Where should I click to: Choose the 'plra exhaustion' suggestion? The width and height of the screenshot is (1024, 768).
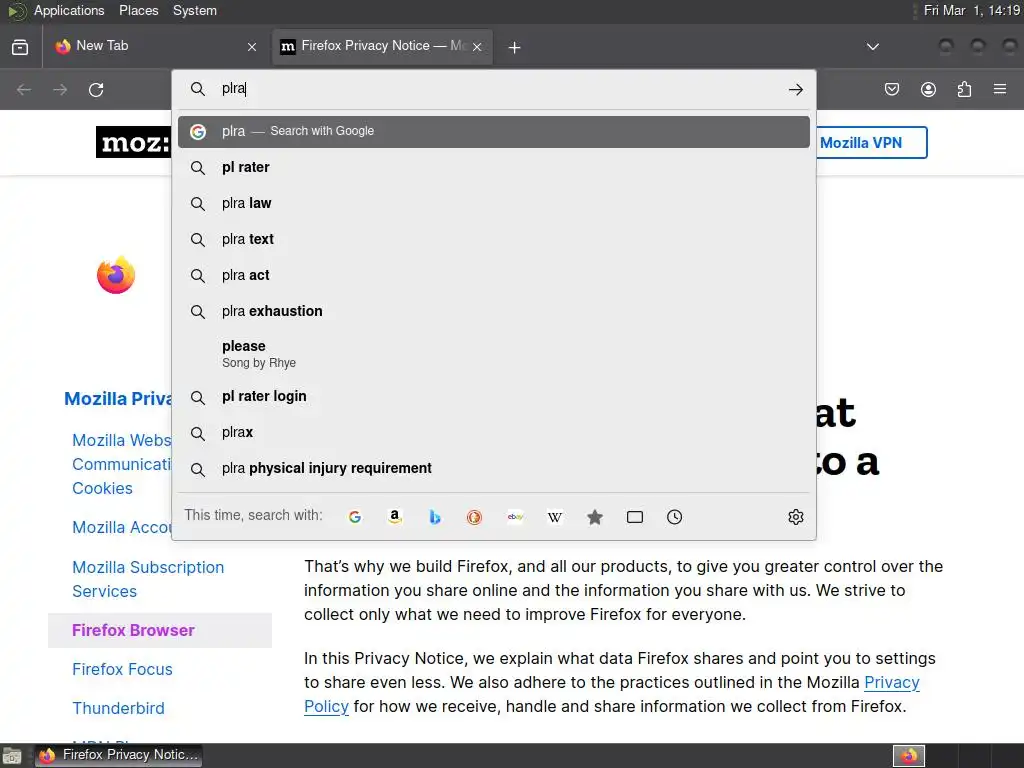pyautogui.click(x=494, y=312)
